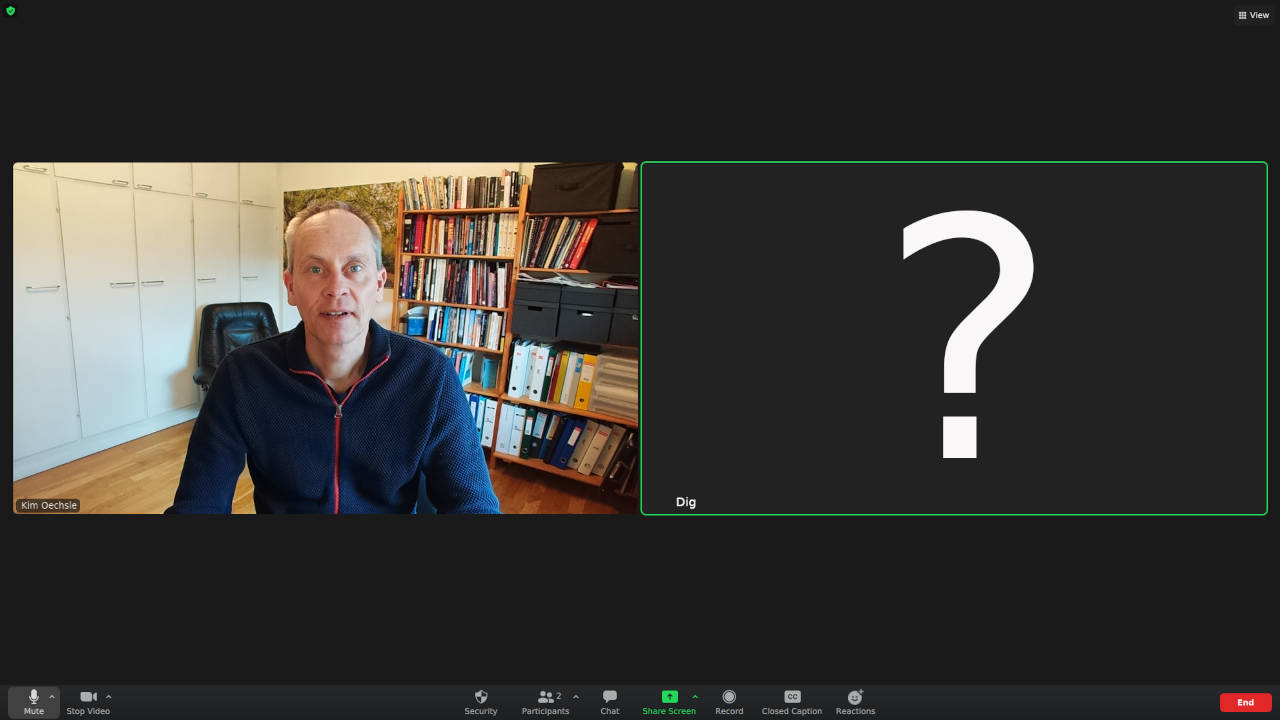Expand video options arrow beside Stop Video
Screen dimensions: 1280x720
(x=108, y=696)
